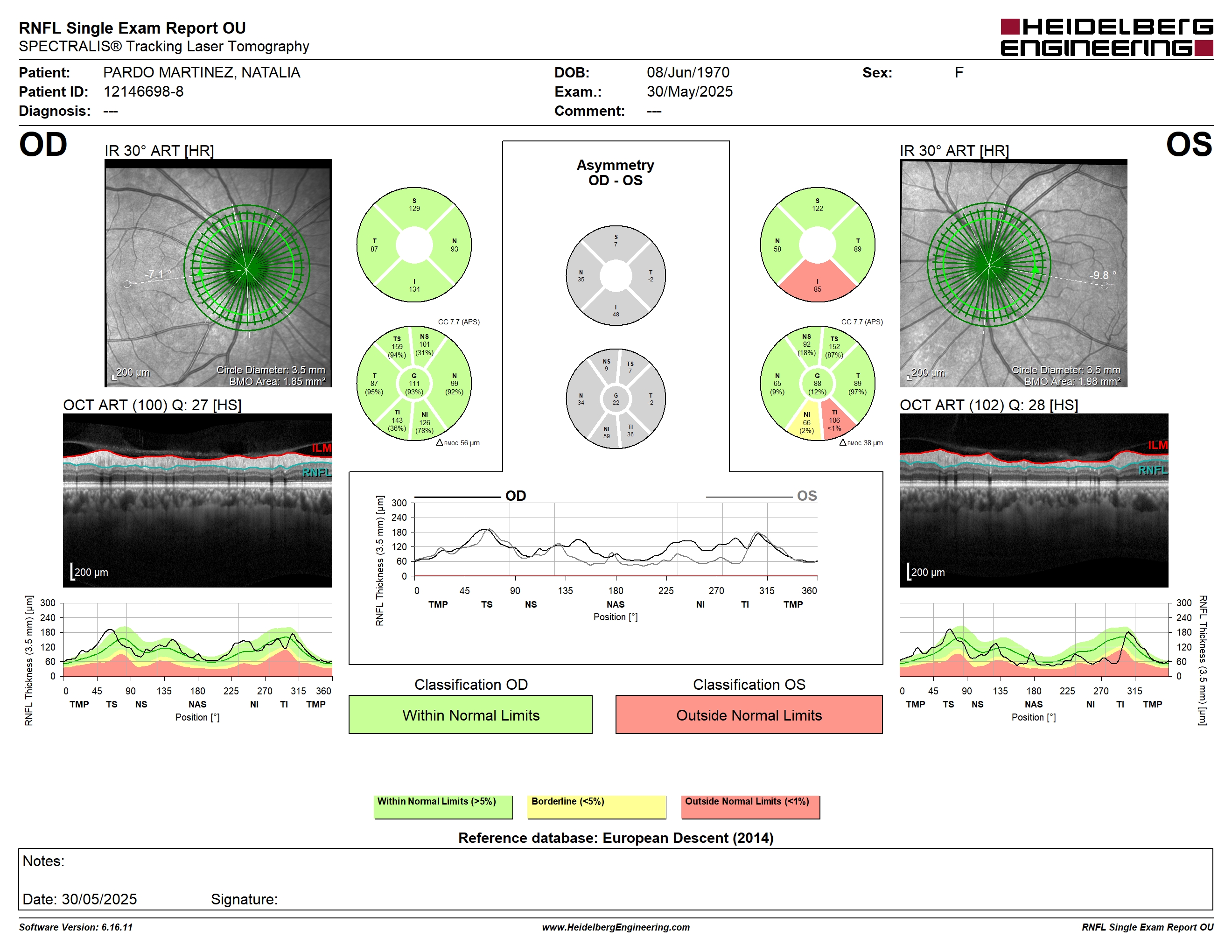Click the OS sector NS 92 (18%)
The image size is (1232, 952).
(807, 344)
